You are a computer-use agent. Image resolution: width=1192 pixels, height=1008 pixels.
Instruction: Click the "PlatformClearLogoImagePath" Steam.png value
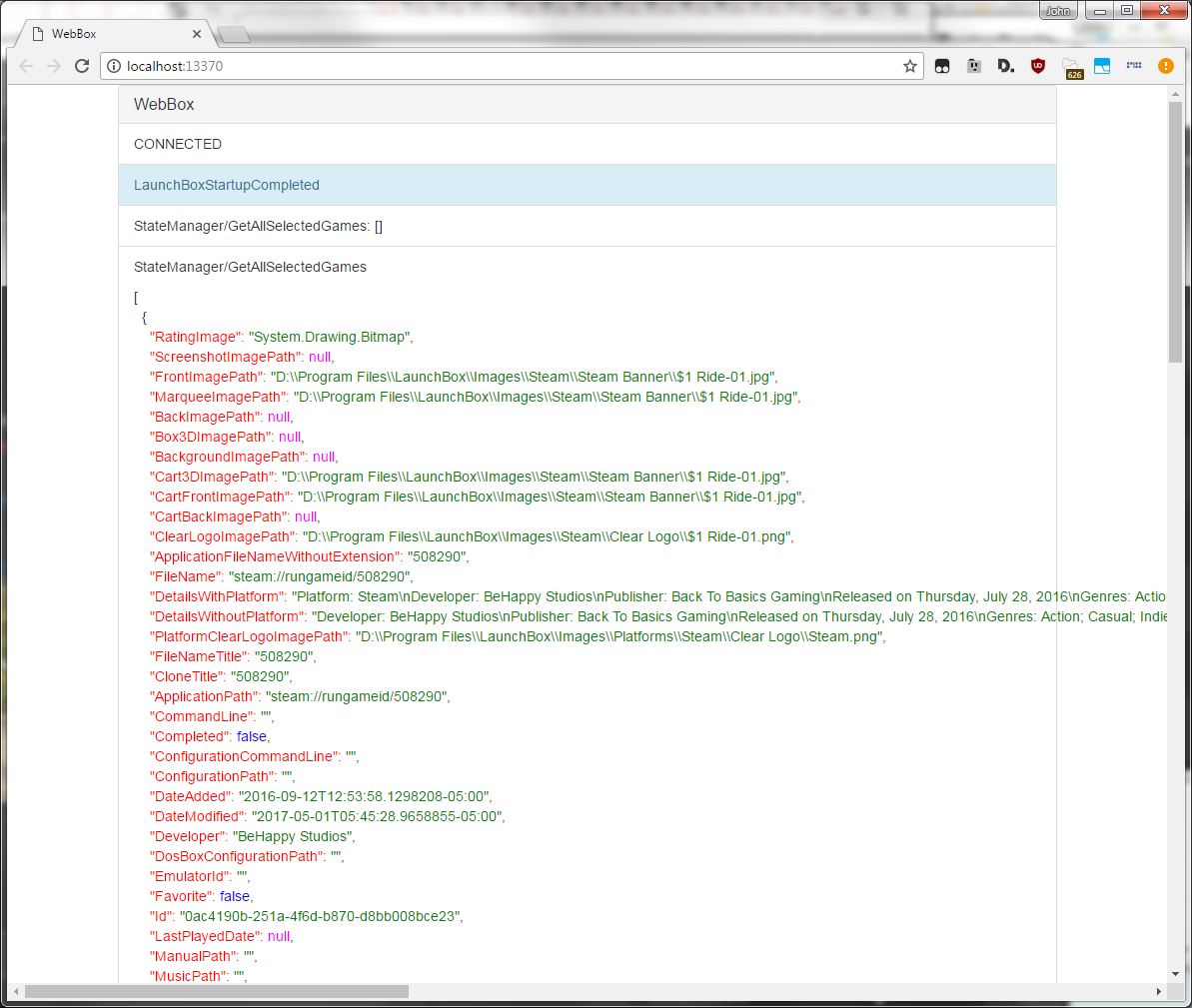[618, 636]
